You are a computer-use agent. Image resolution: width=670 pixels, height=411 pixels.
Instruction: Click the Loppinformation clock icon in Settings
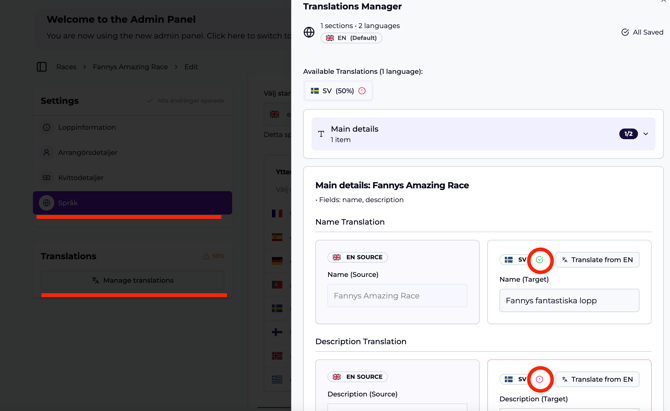(47, 128)
